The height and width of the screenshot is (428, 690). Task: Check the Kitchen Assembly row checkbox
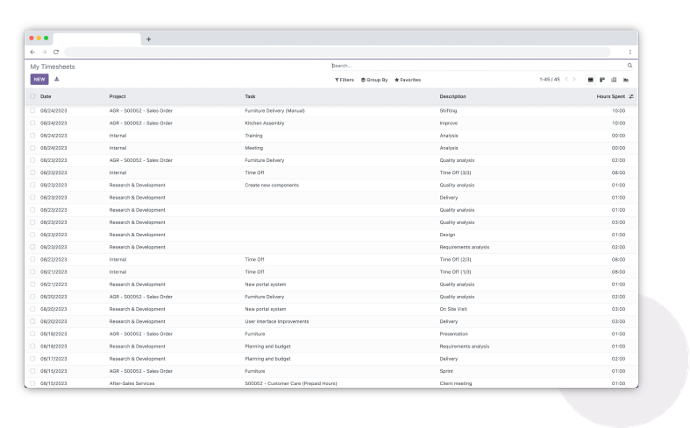click(x=33, y=123)
